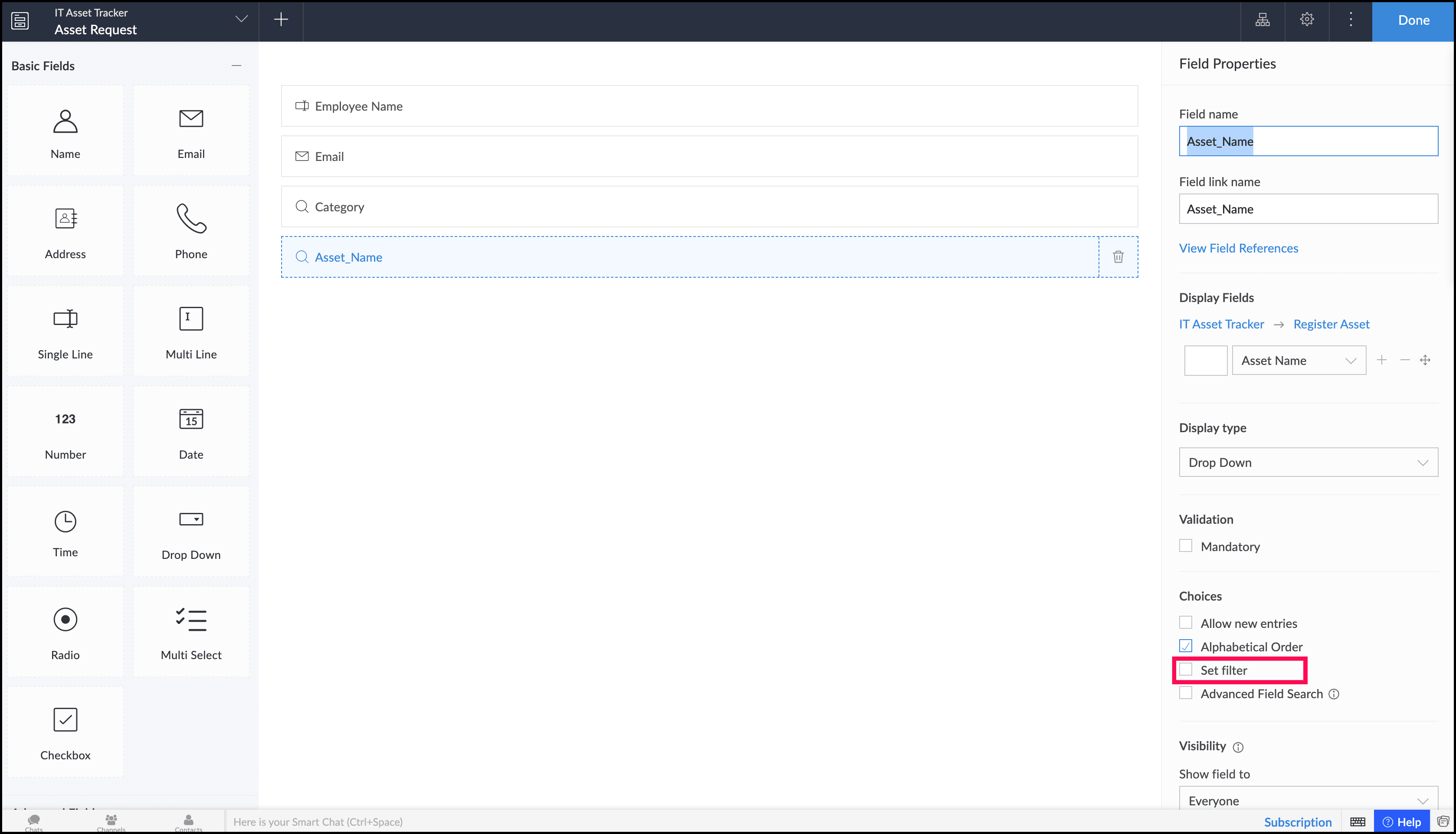Tick the Mandatory validation checkbox
Viewport: 1456px width, 834px height.
click(1186, 546)
